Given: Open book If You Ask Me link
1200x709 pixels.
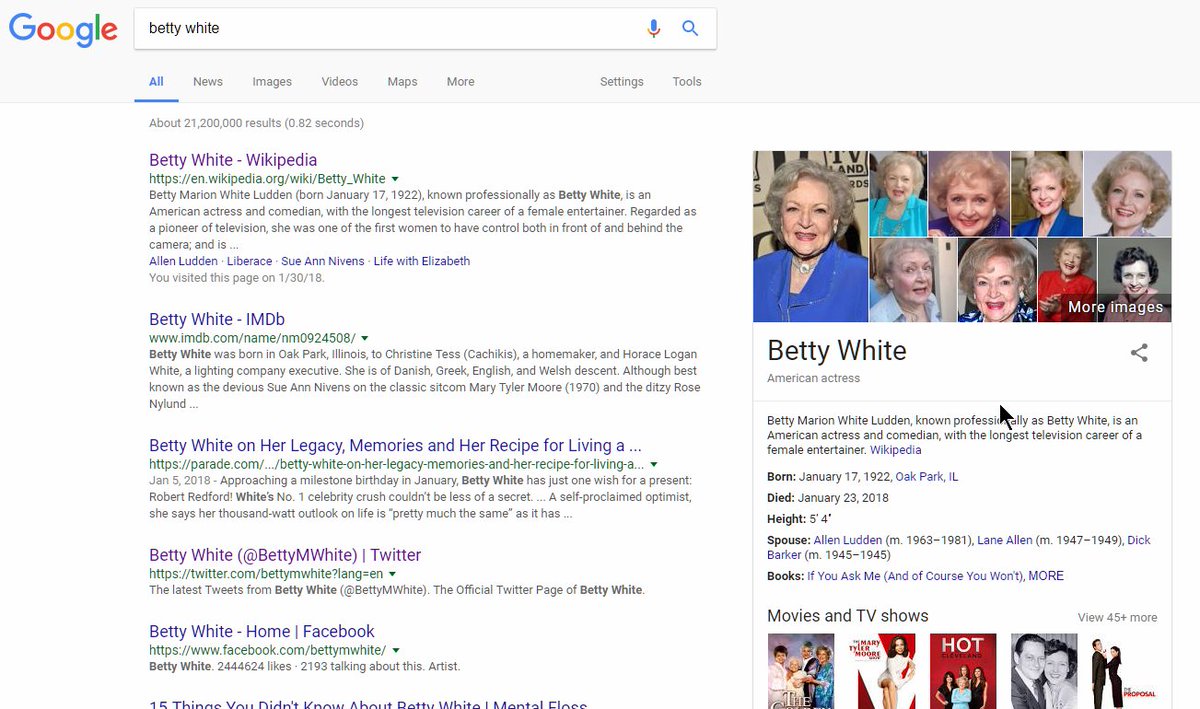Looking at the screenshot, I should [x=915, y=576].
